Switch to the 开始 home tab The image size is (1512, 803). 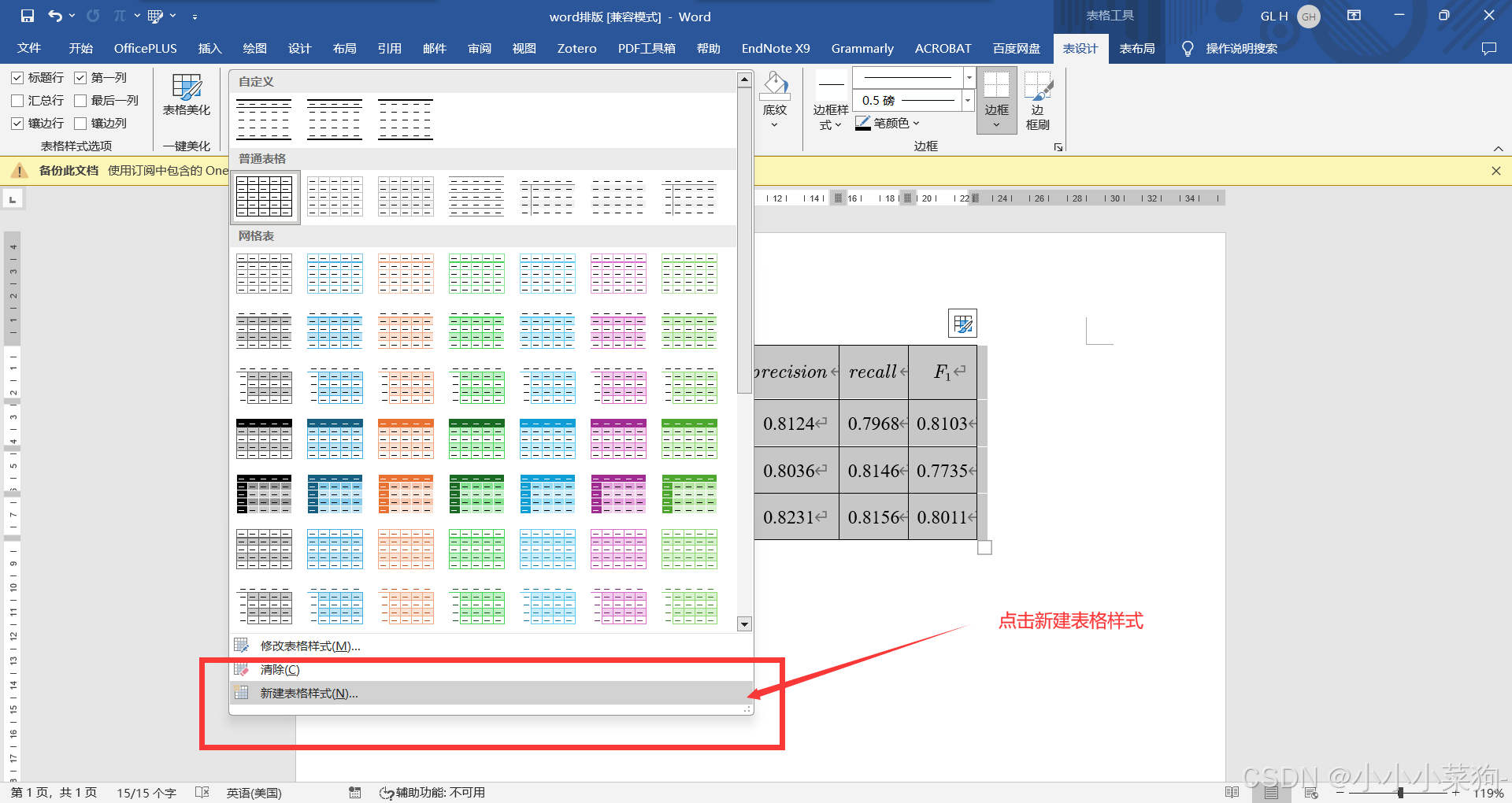80,48
